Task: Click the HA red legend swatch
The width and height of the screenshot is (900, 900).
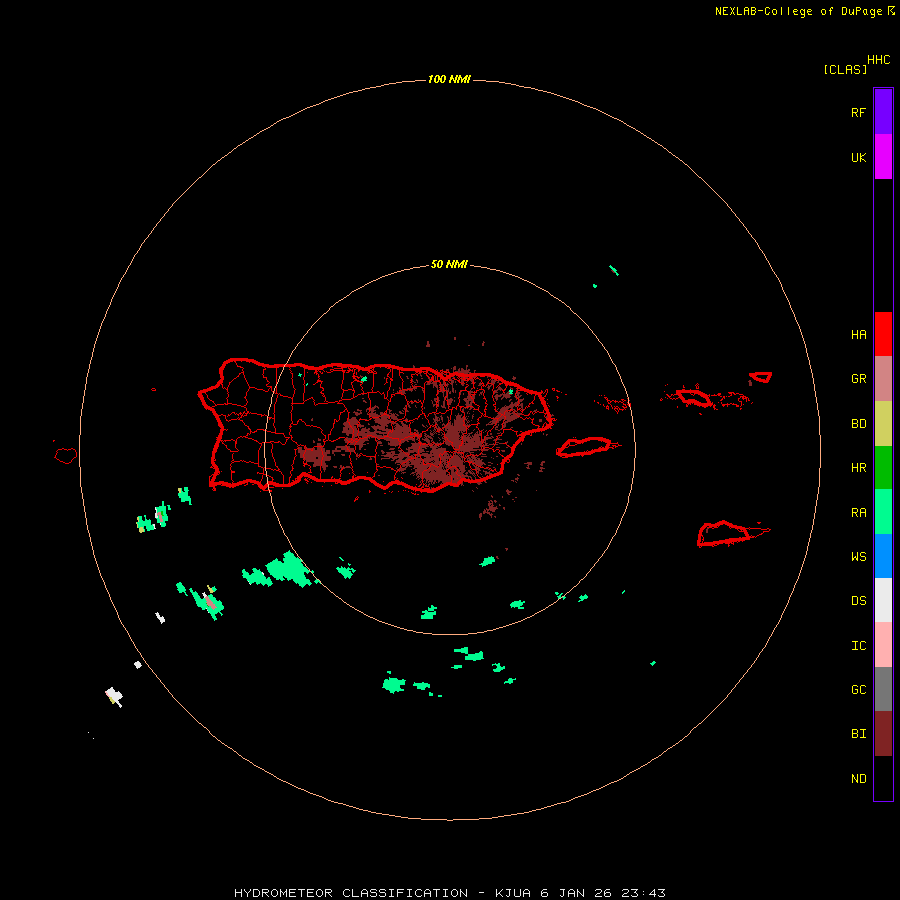Action: (x=883, y=334)
